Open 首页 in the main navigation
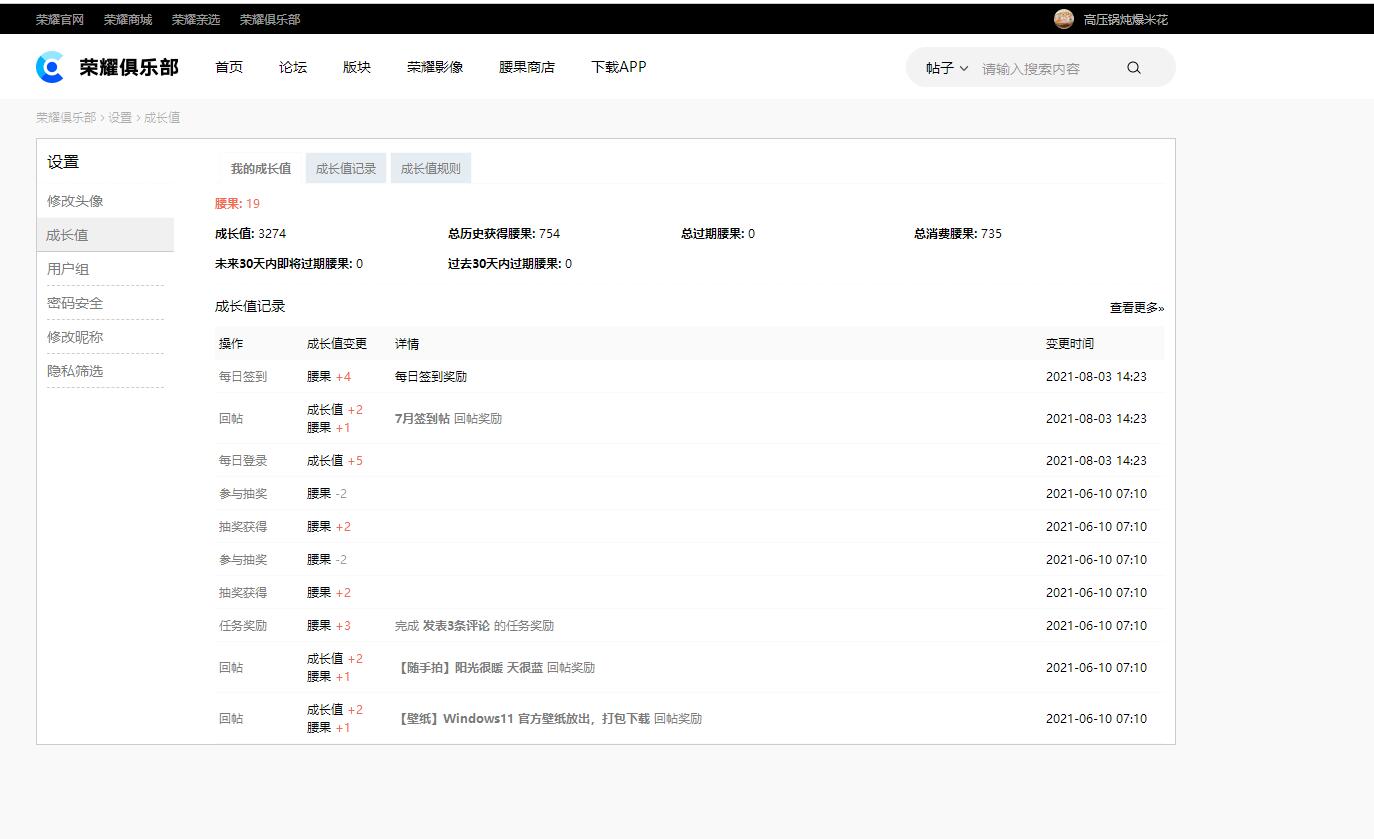This screenshot has width=1374, height=839. [229, 67]
